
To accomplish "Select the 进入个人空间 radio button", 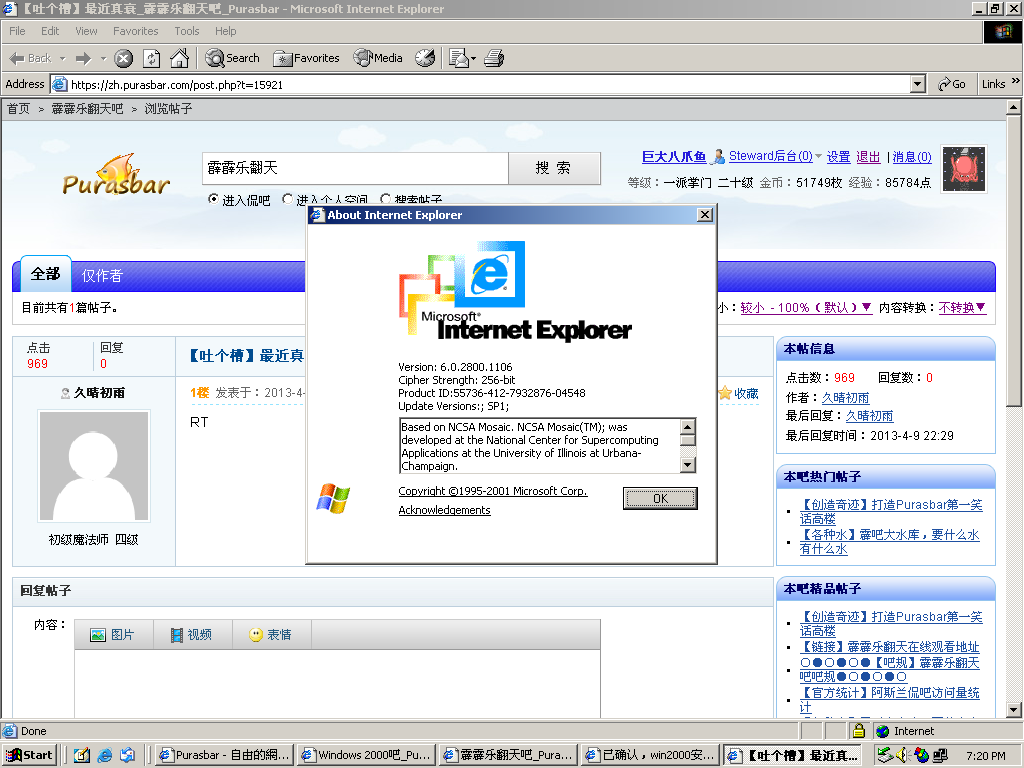I will click(288, 200).
